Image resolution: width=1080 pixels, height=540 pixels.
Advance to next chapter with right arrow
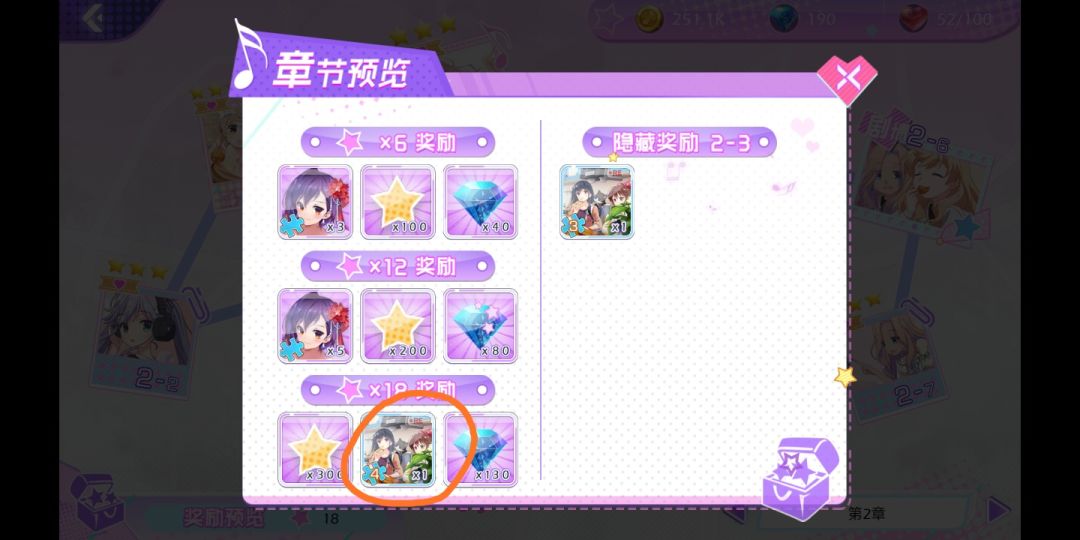(x=997, y=510)
